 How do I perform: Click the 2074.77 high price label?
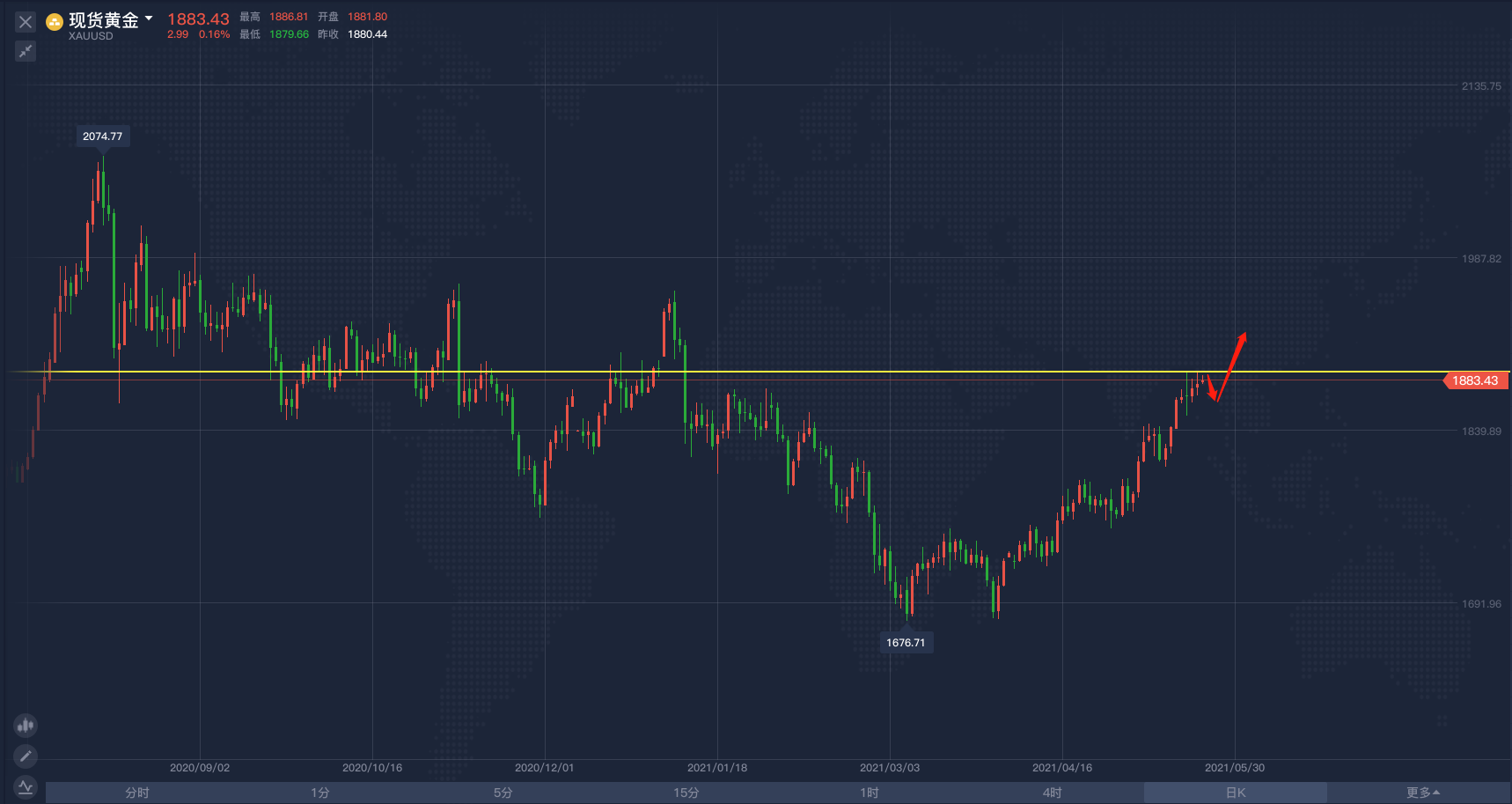coord(102,136)
